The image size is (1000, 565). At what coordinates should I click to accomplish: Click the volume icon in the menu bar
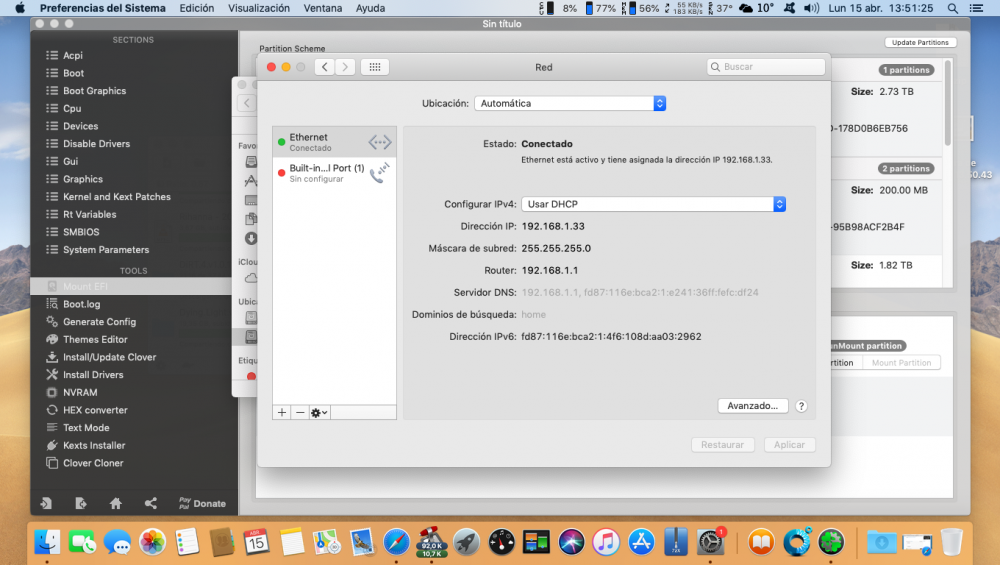tap(811, 8)
